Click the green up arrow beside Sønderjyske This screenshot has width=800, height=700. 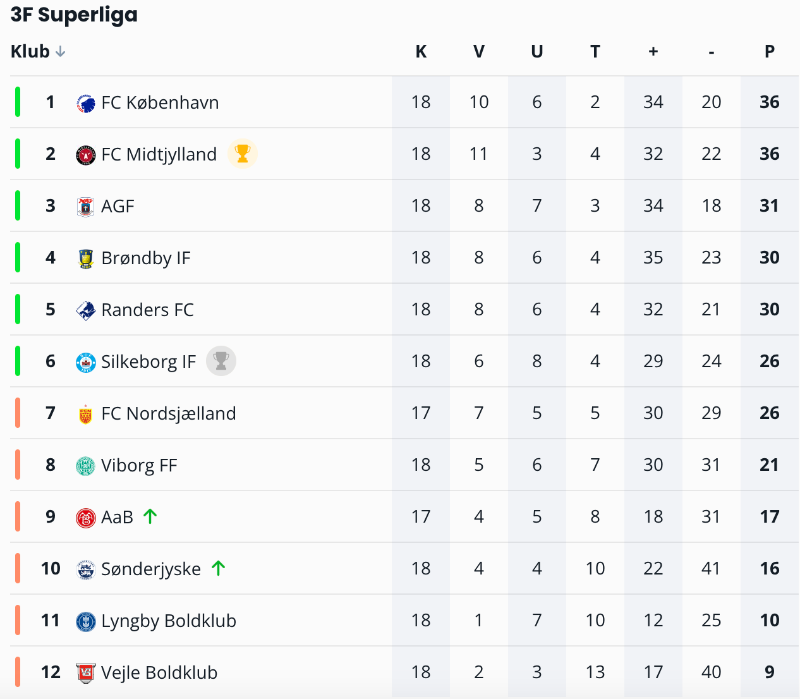pos(218,568)
